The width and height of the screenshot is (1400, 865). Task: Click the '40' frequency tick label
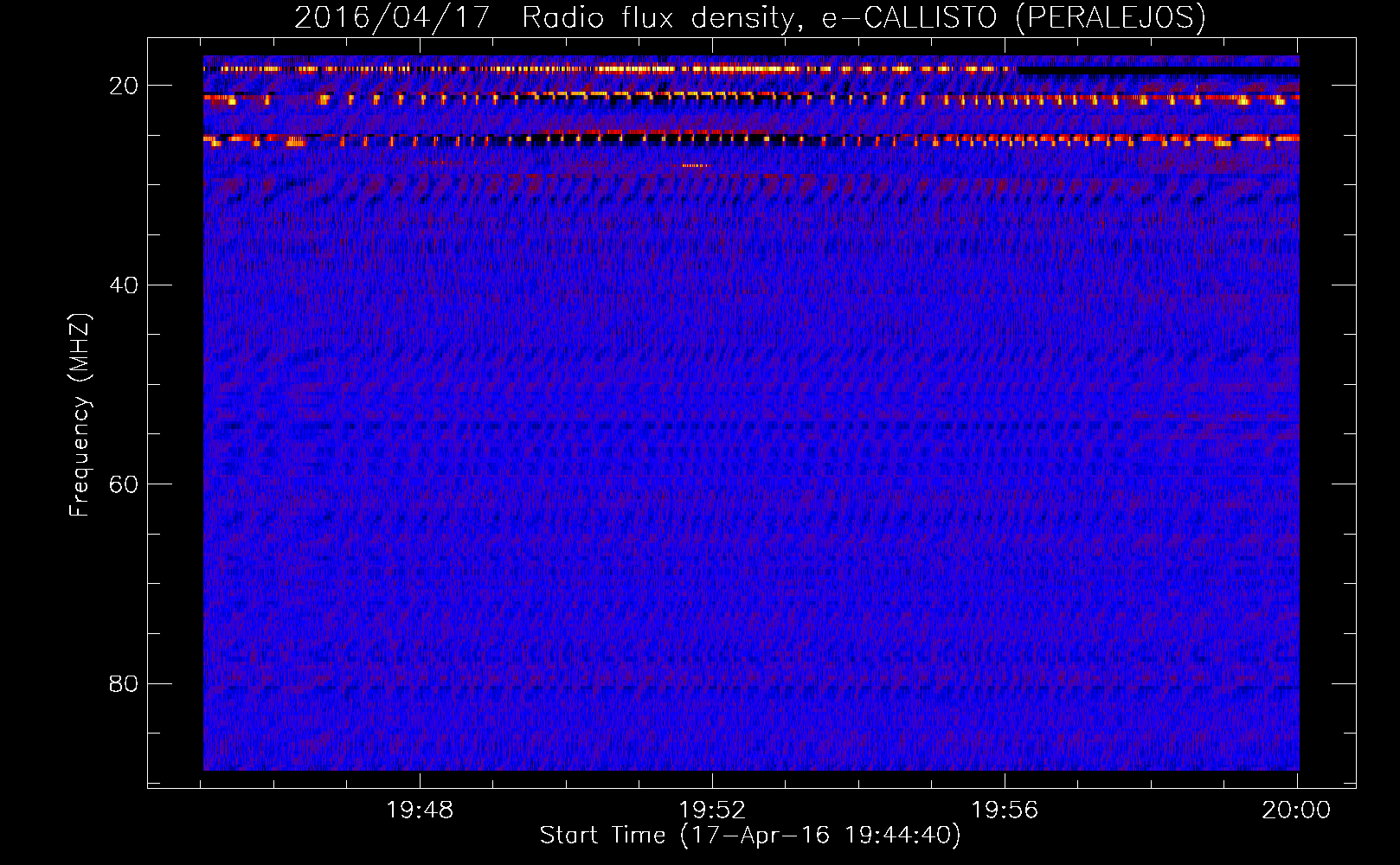click(124, 285)
